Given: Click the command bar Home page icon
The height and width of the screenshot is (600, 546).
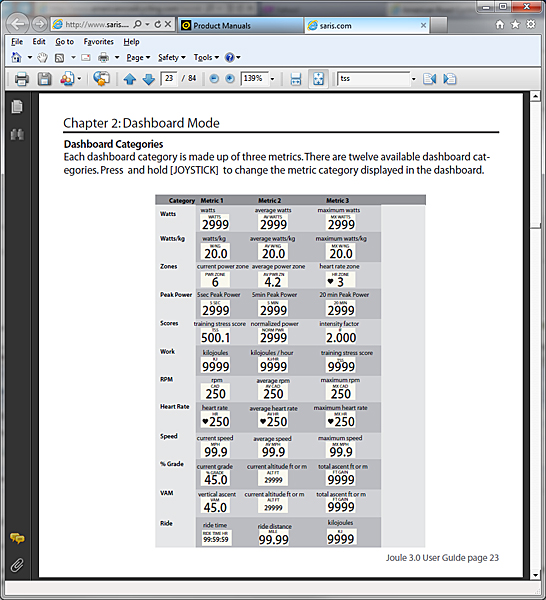Looking at the screenshot, I should 16,57.
